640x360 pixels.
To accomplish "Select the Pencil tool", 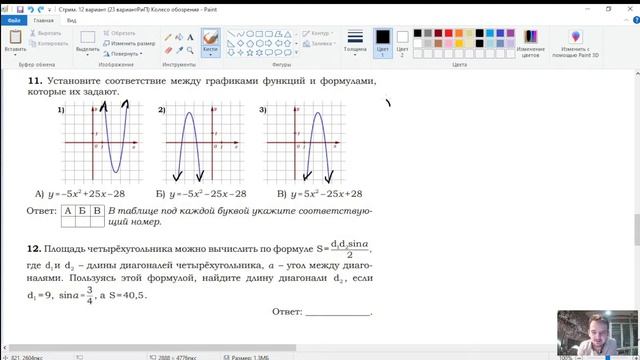I will pyautogui.click(x=168, y=38).
